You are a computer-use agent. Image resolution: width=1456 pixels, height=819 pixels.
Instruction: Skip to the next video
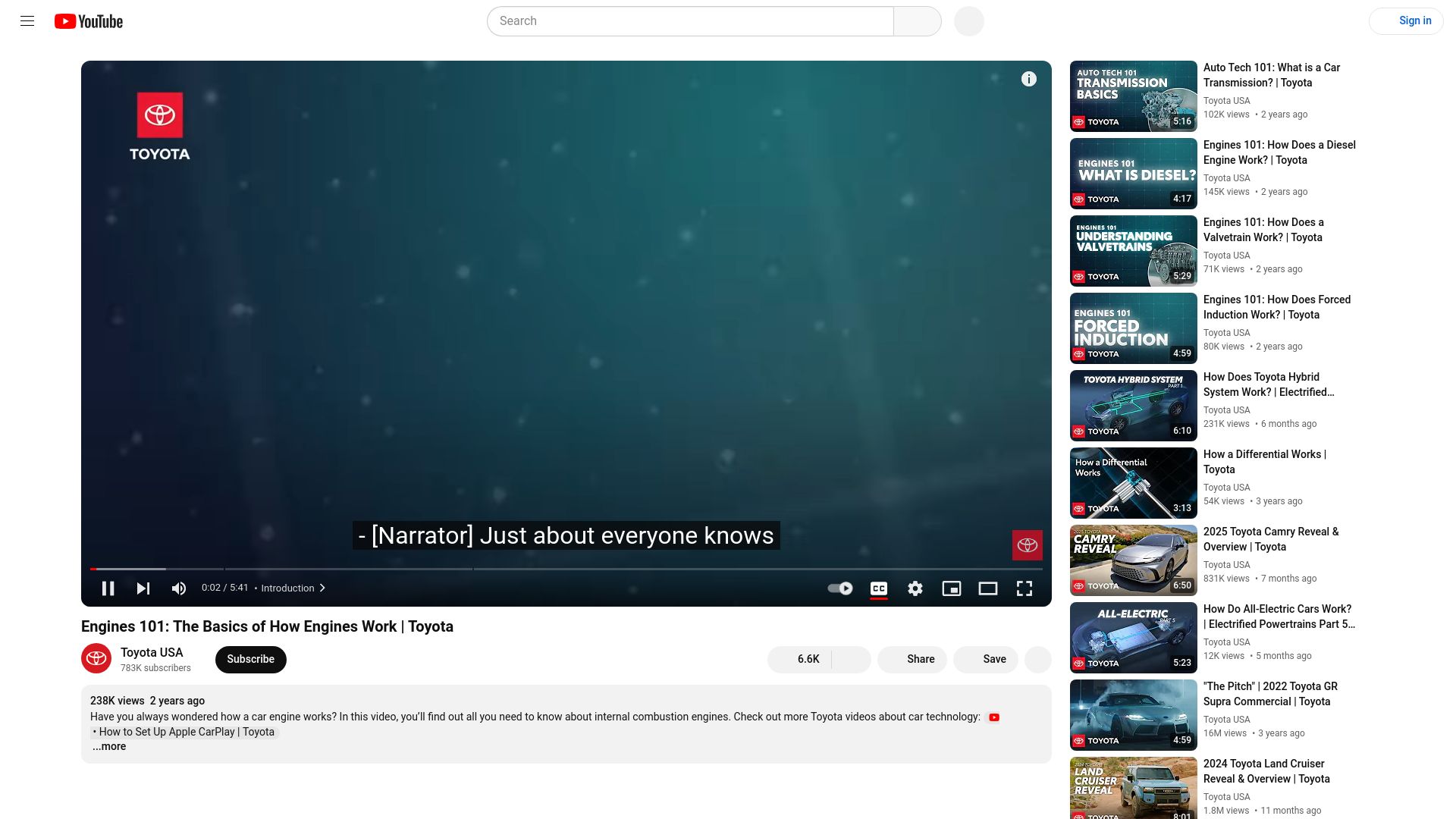point(143,588)
